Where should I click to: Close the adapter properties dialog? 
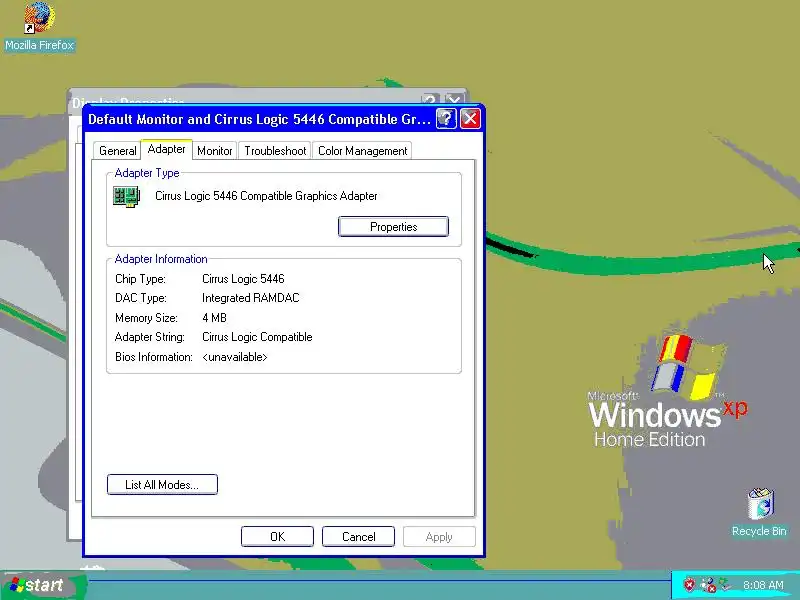coord(470,119)
